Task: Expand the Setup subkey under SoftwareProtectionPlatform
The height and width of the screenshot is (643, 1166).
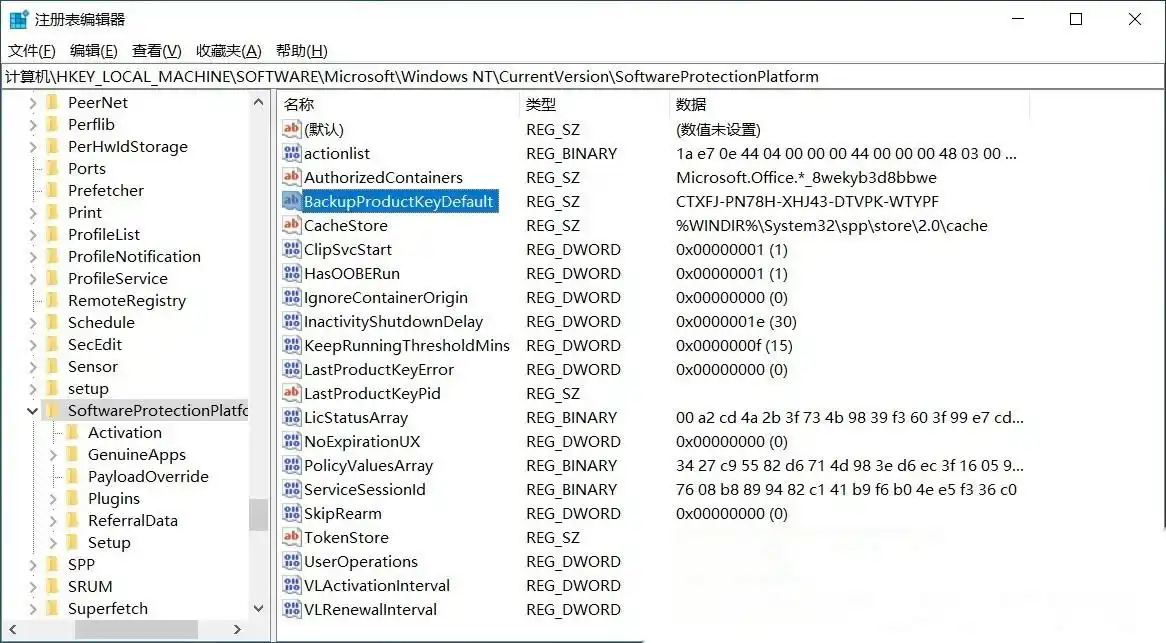Action: (x=53, y=543)
